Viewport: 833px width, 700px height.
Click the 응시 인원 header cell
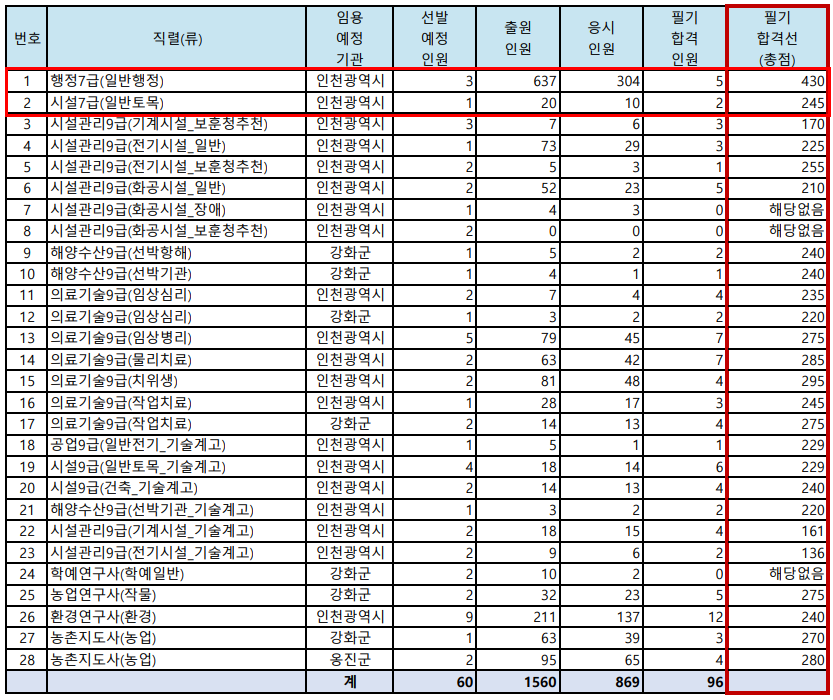coord(601,38)
